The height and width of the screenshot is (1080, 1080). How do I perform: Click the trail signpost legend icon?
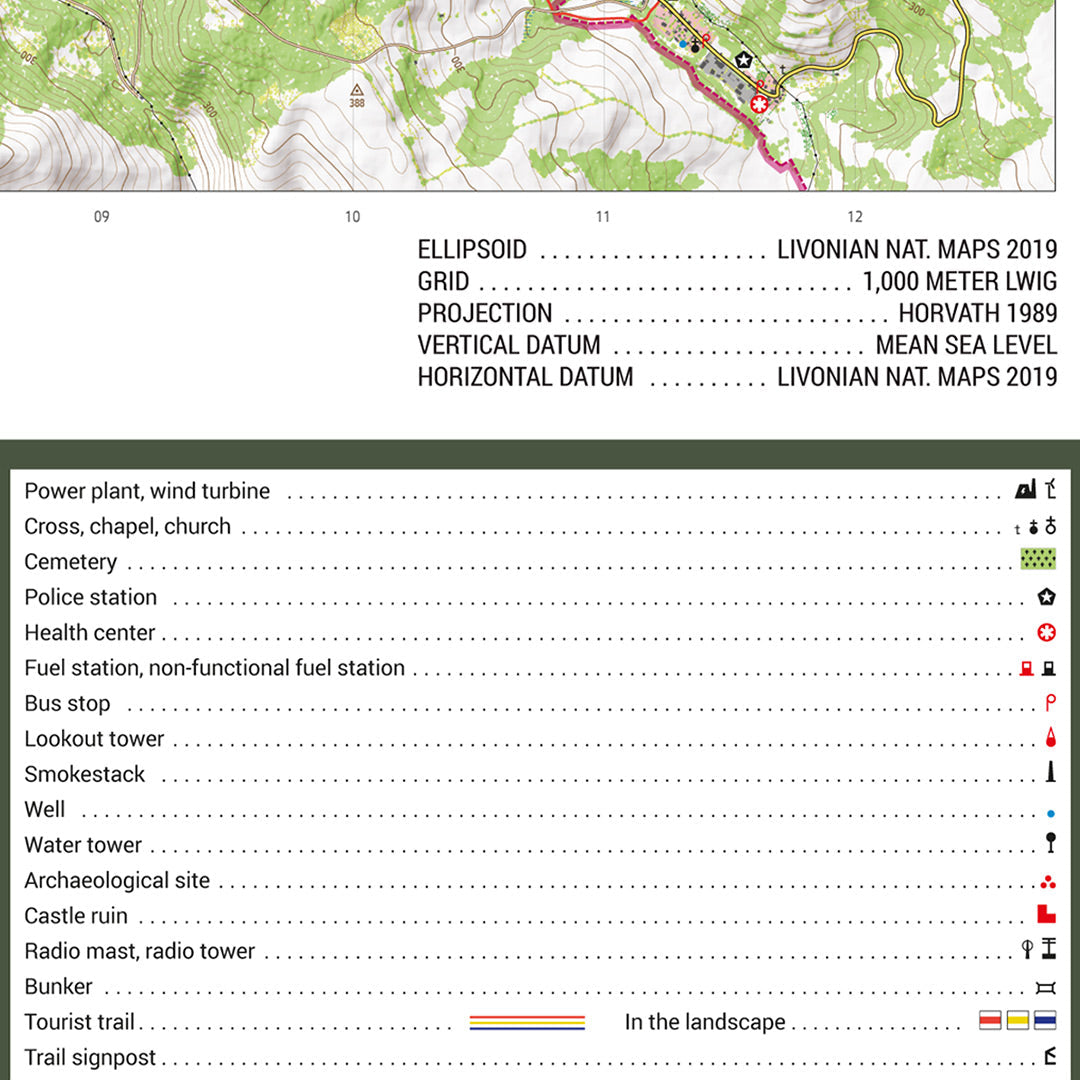coord(1049,1056)
